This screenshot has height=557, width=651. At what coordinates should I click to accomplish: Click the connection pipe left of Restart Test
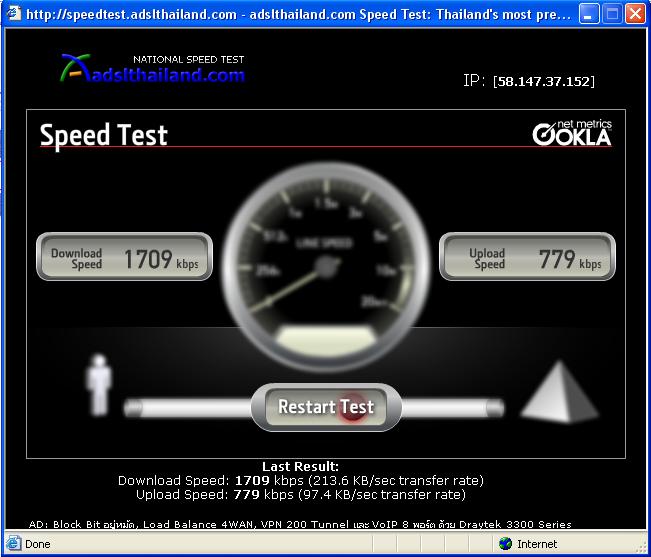coord(189,408)
